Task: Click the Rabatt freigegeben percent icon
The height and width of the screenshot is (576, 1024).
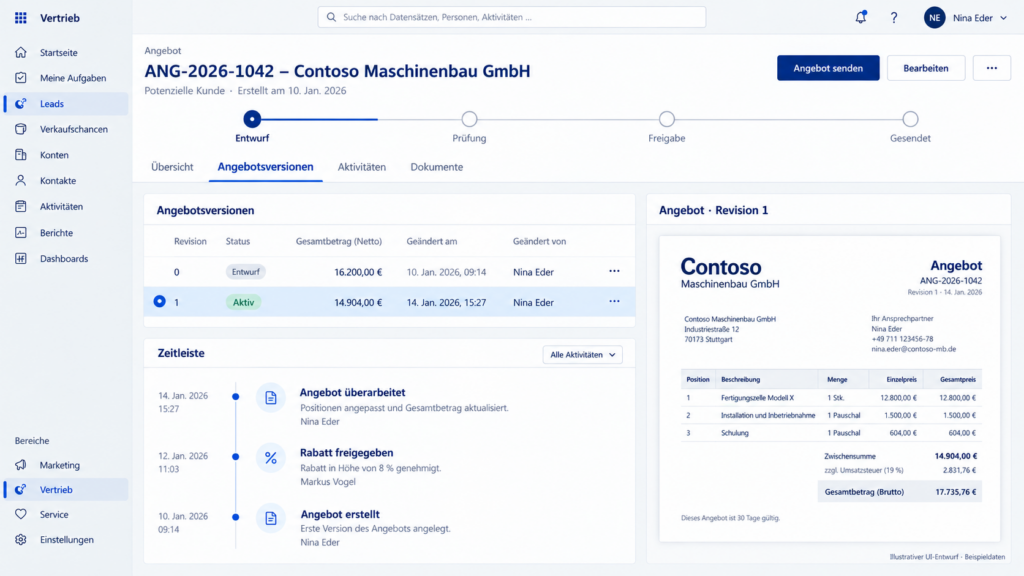Action: coord(270,458)
